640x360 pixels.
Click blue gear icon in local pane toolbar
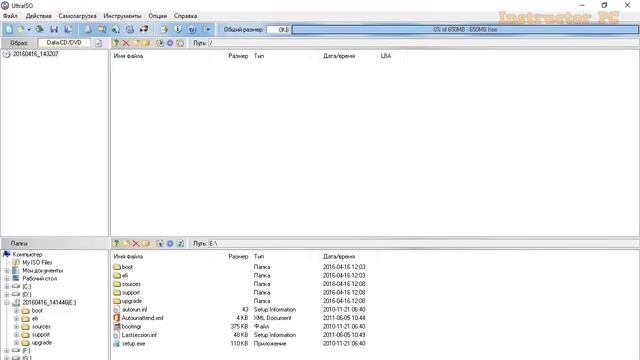(170, 244)
